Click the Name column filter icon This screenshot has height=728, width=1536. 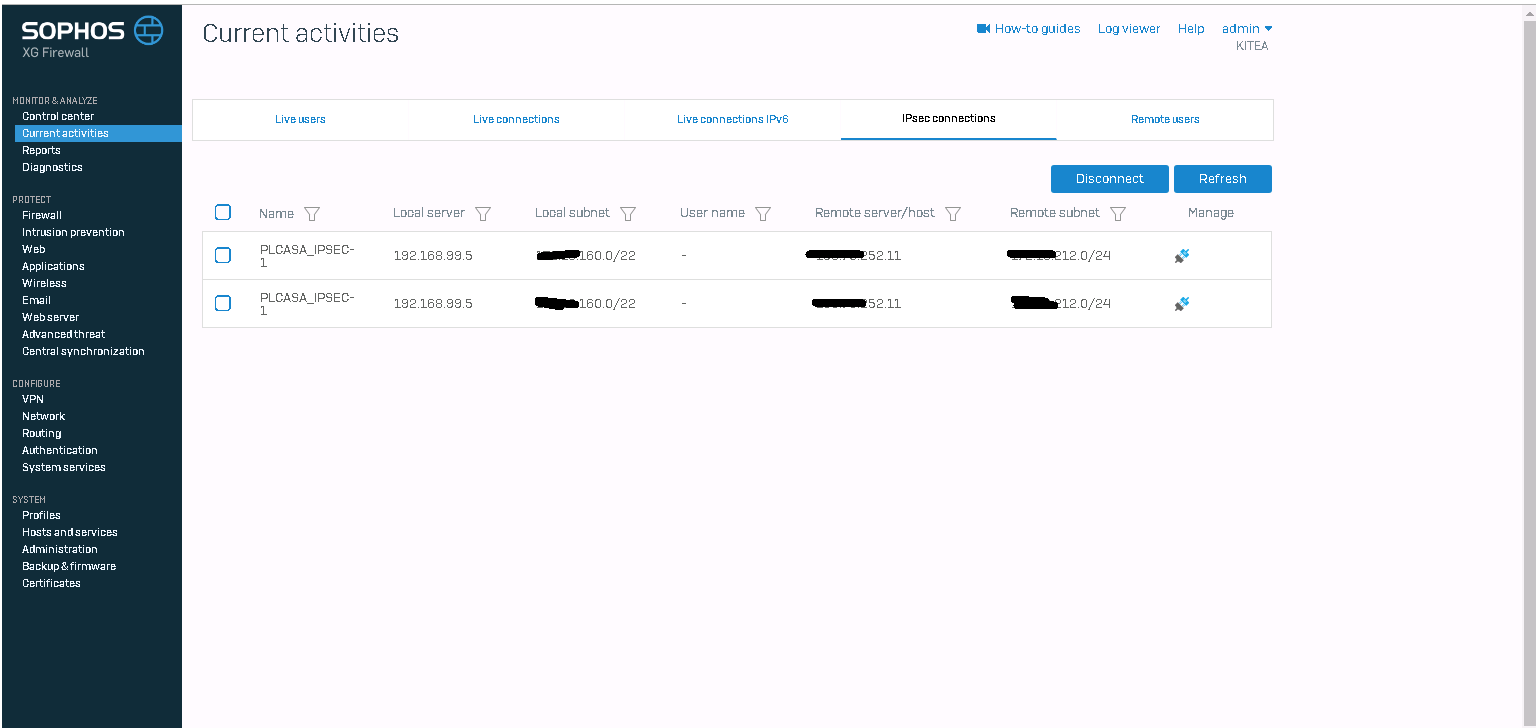click(x=312, y=214)
